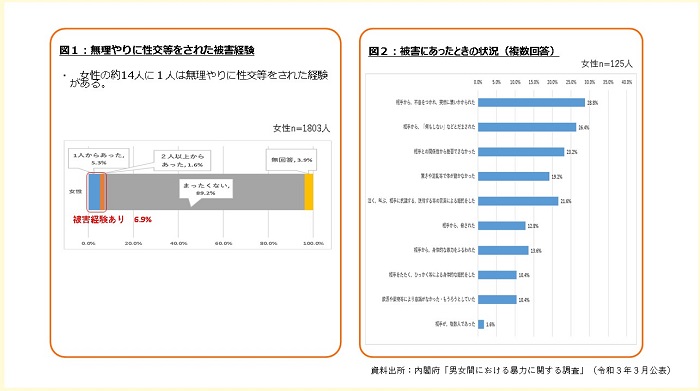The width and height of the screenshot is (700, 391).
Task: Click the '1人からあった, 5.3%' callout
Action: (x=99, y=159)
